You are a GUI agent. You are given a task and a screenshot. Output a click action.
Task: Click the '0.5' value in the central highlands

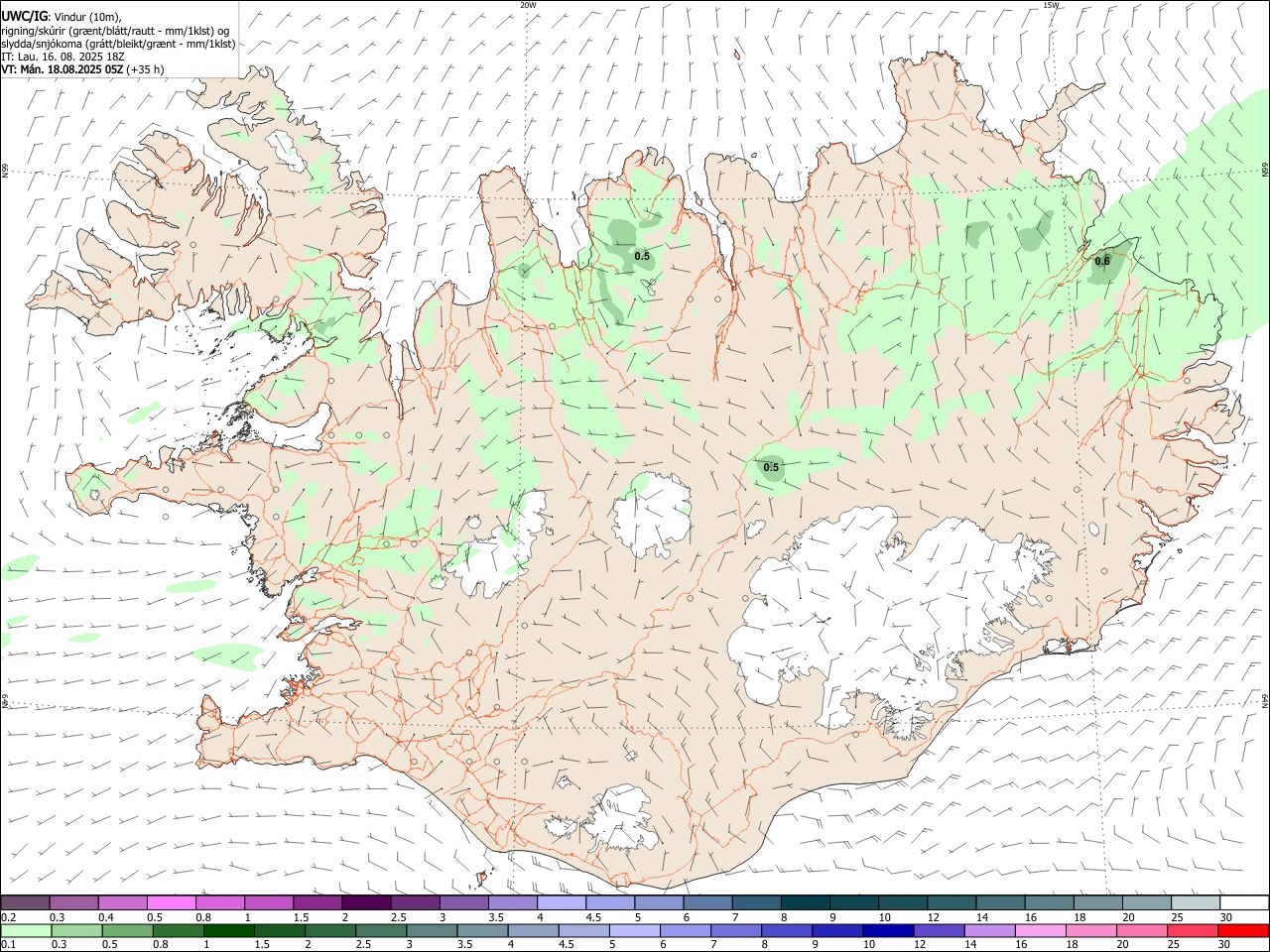point(771,467)
